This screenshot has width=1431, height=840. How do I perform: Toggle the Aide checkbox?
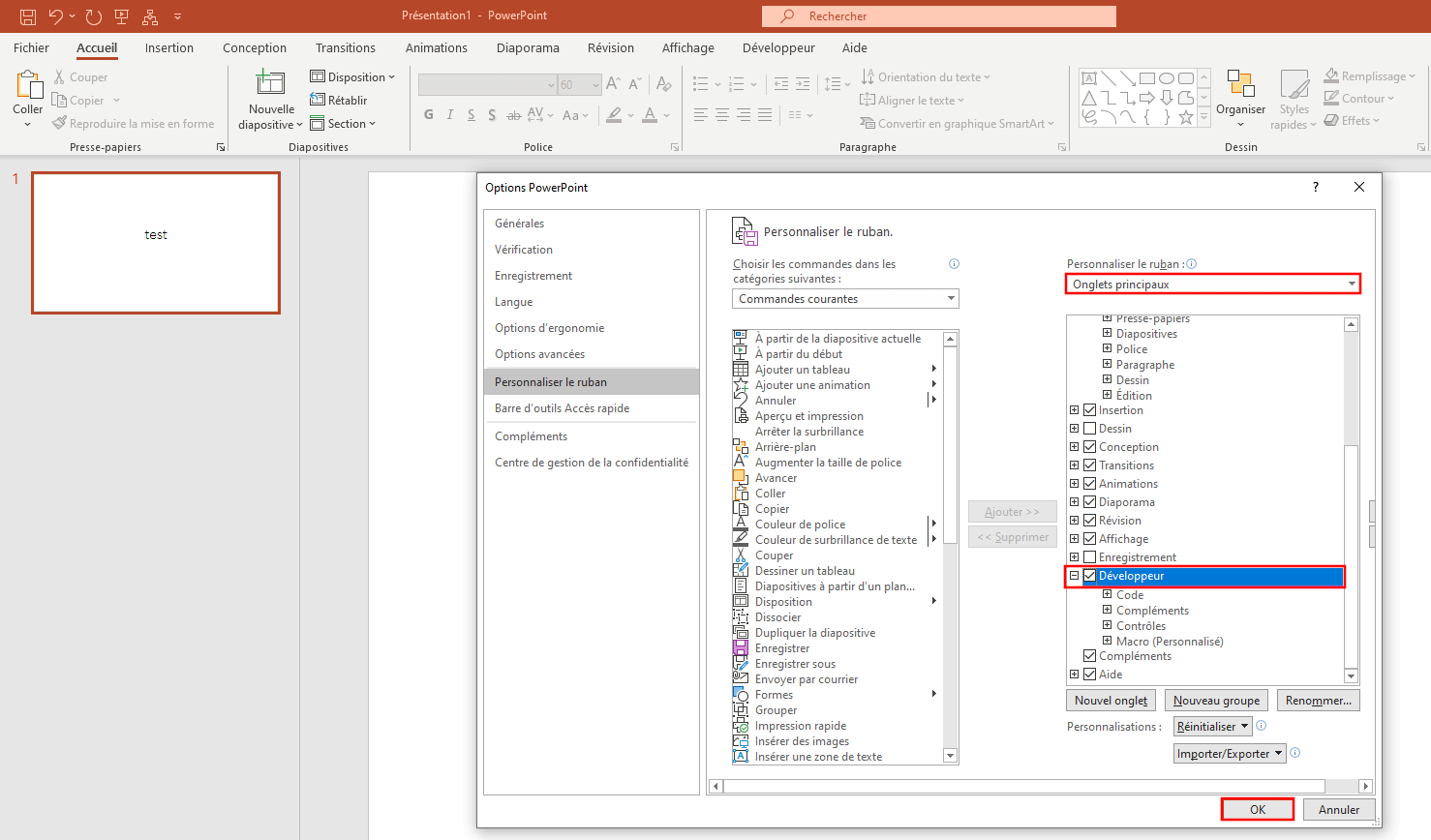tap(1090, 675)
